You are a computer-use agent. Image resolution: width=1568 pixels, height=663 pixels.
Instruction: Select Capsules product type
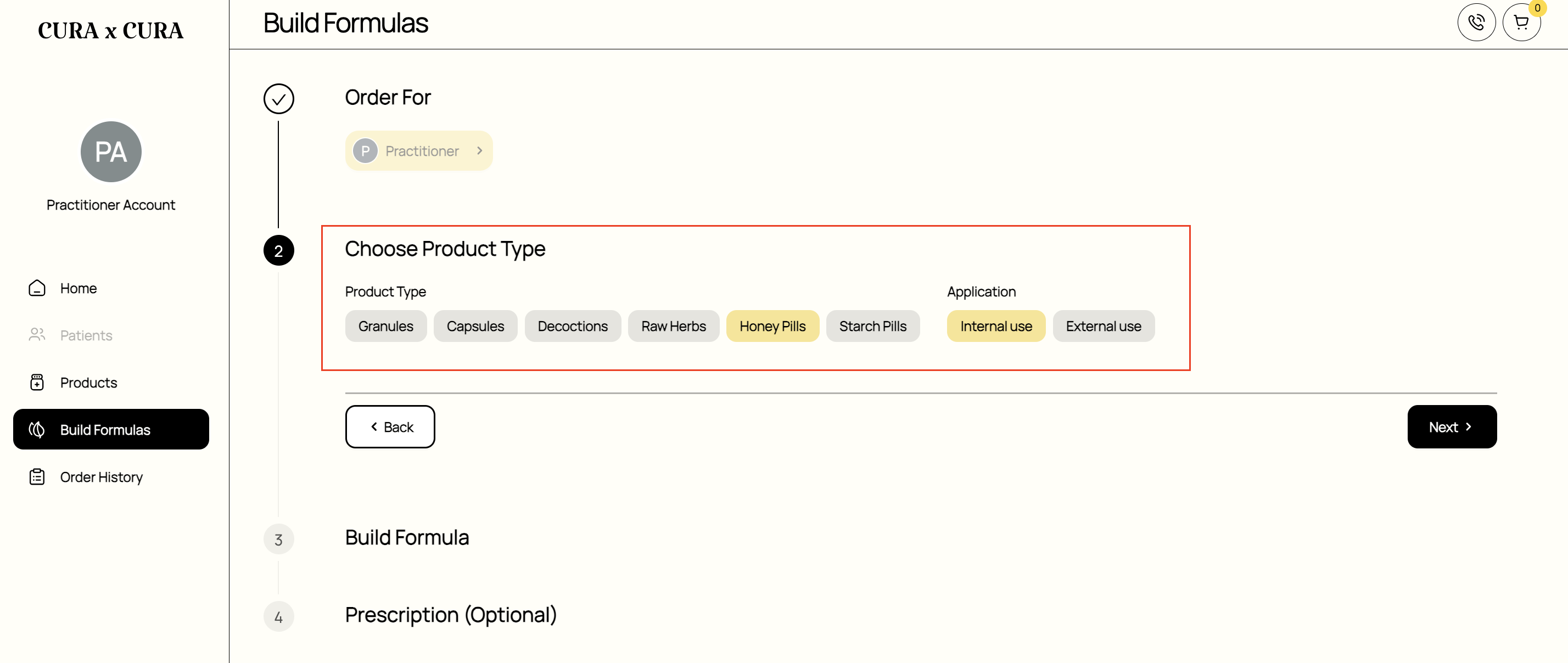(x=475, y=326)
